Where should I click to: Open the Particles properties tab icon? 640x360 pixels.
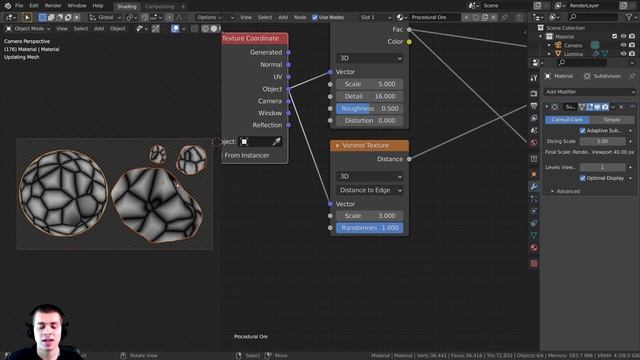533,199
